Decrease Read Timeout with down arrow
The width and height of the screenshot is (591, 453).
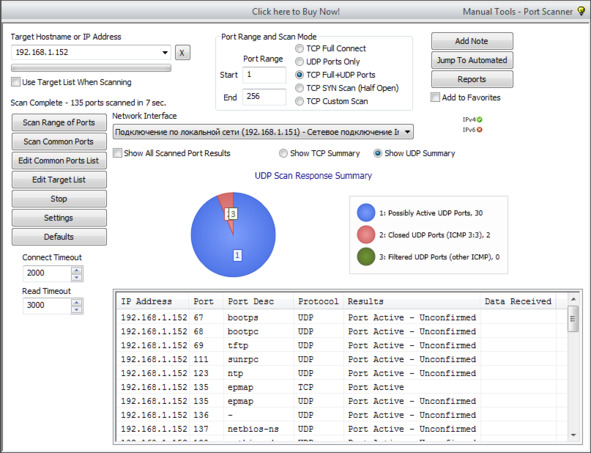[77, 309]
